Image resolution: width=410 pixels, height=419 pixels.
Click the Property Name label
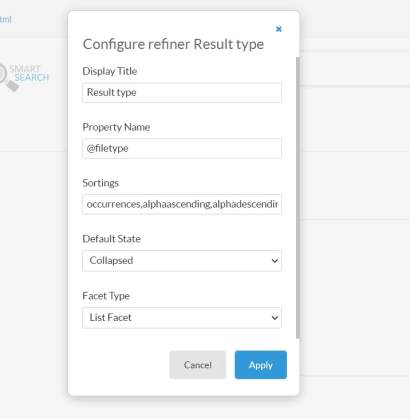click(x=116, y=127)
